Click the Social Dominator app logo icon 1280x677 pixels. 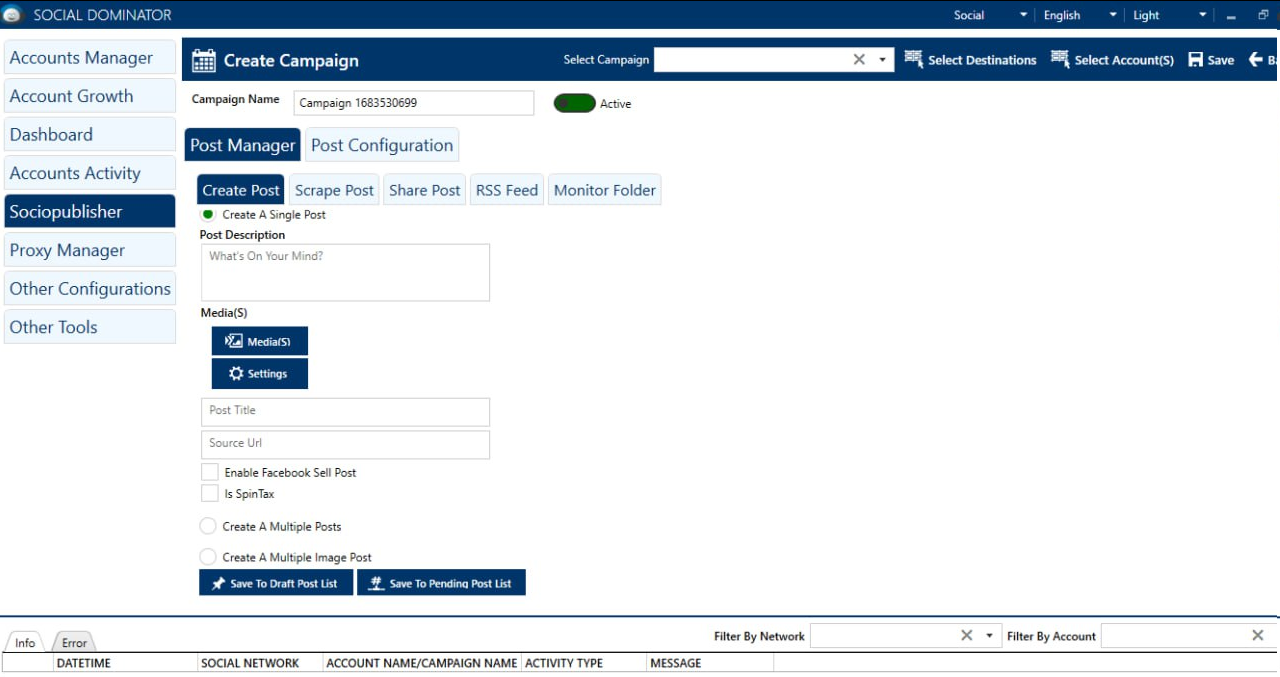12,15
